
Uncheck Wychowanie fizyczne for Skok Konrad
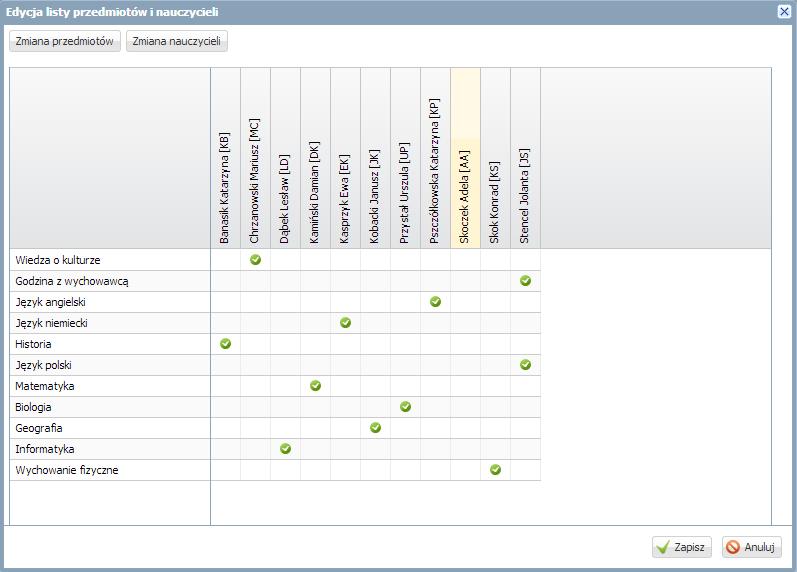tap(496, 470)
